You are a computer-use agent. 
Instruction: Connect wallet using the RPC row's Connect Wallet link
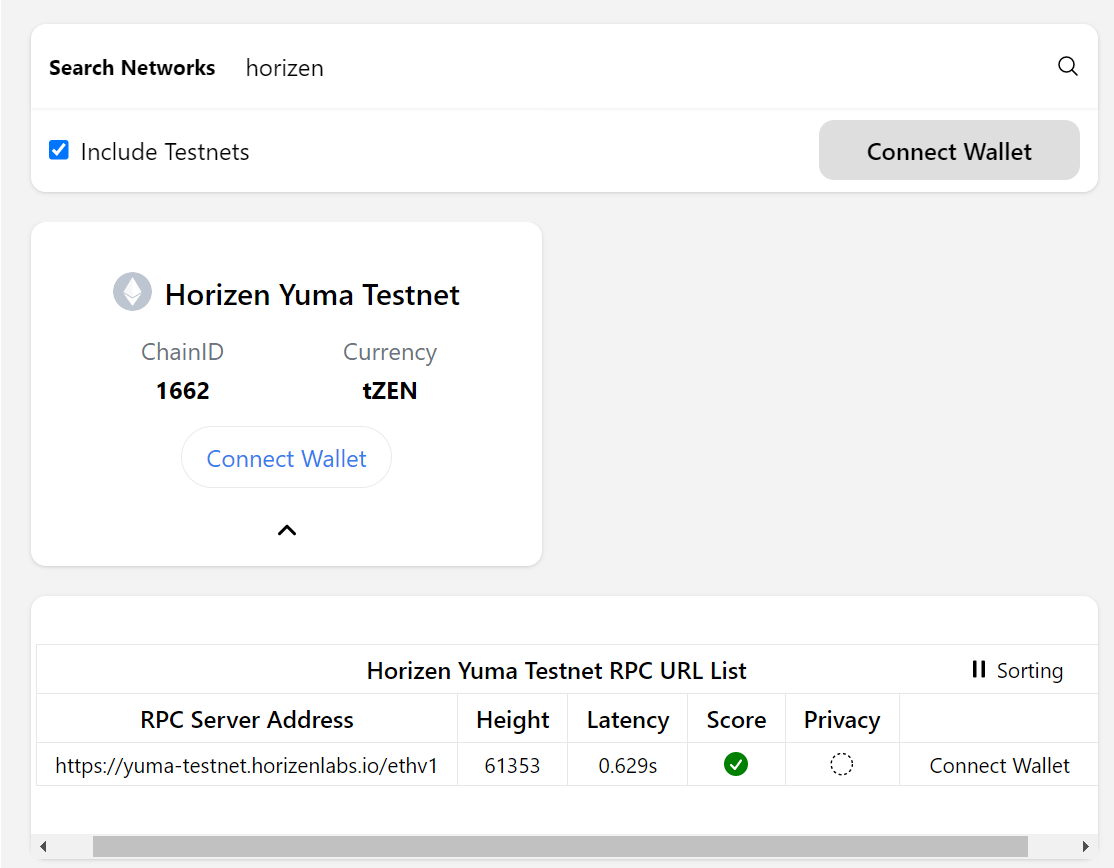(999, 764)
